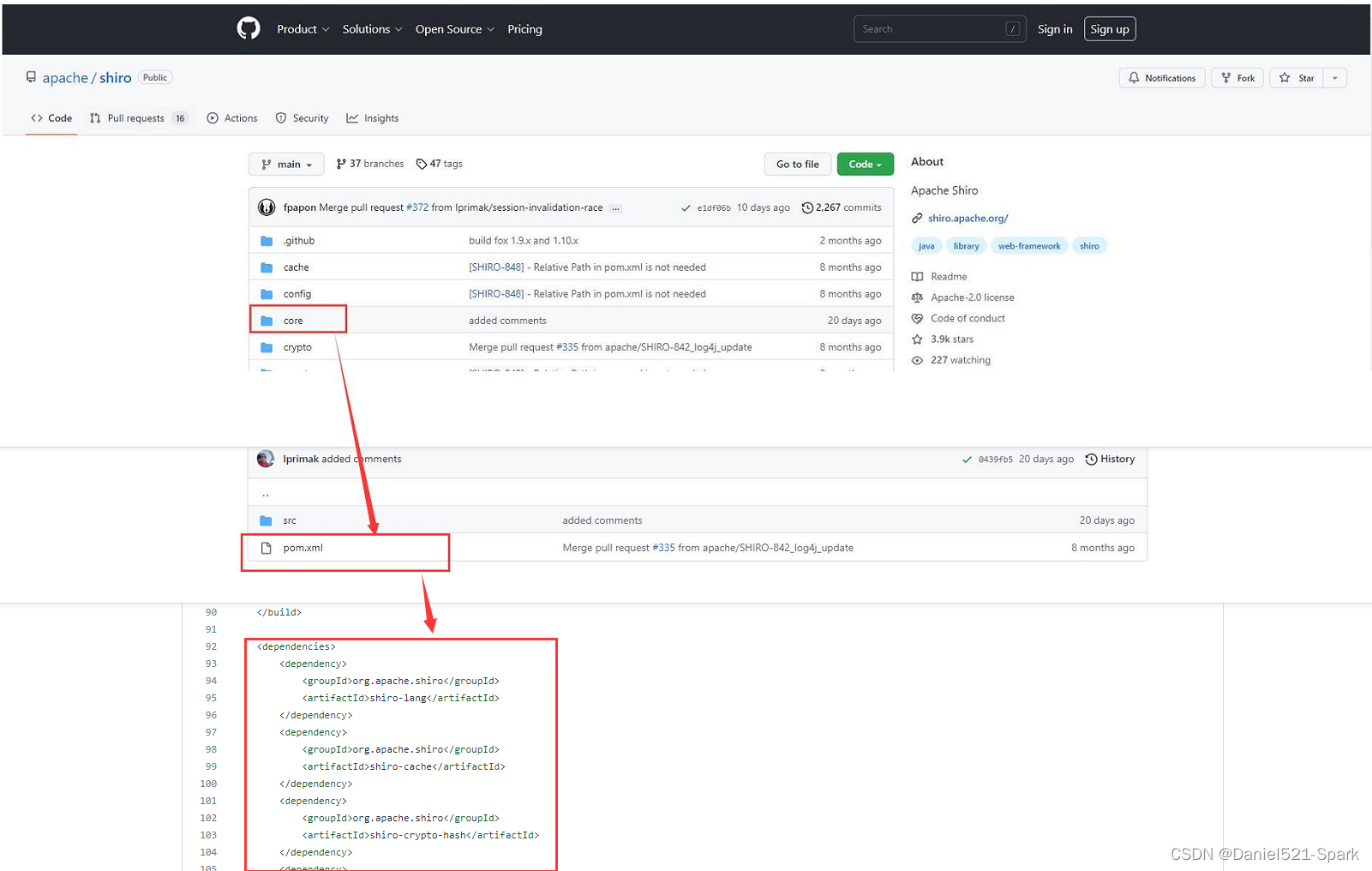Switch to the Pull requests tab
This screenshot has height=871, width=1372.
click(139, 118)
